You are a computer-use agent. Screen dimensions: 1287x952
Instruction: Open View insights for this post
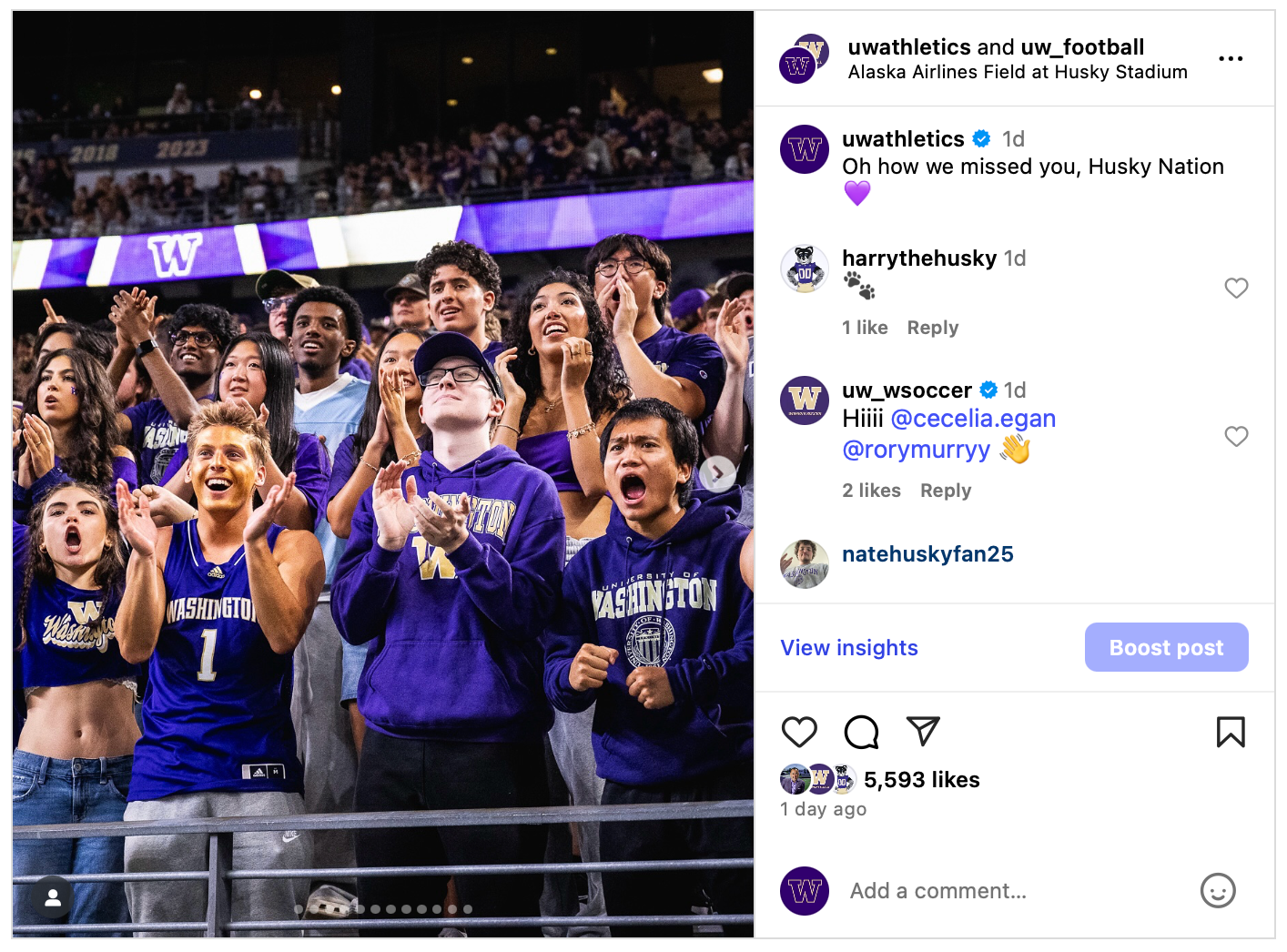[849, 648]
